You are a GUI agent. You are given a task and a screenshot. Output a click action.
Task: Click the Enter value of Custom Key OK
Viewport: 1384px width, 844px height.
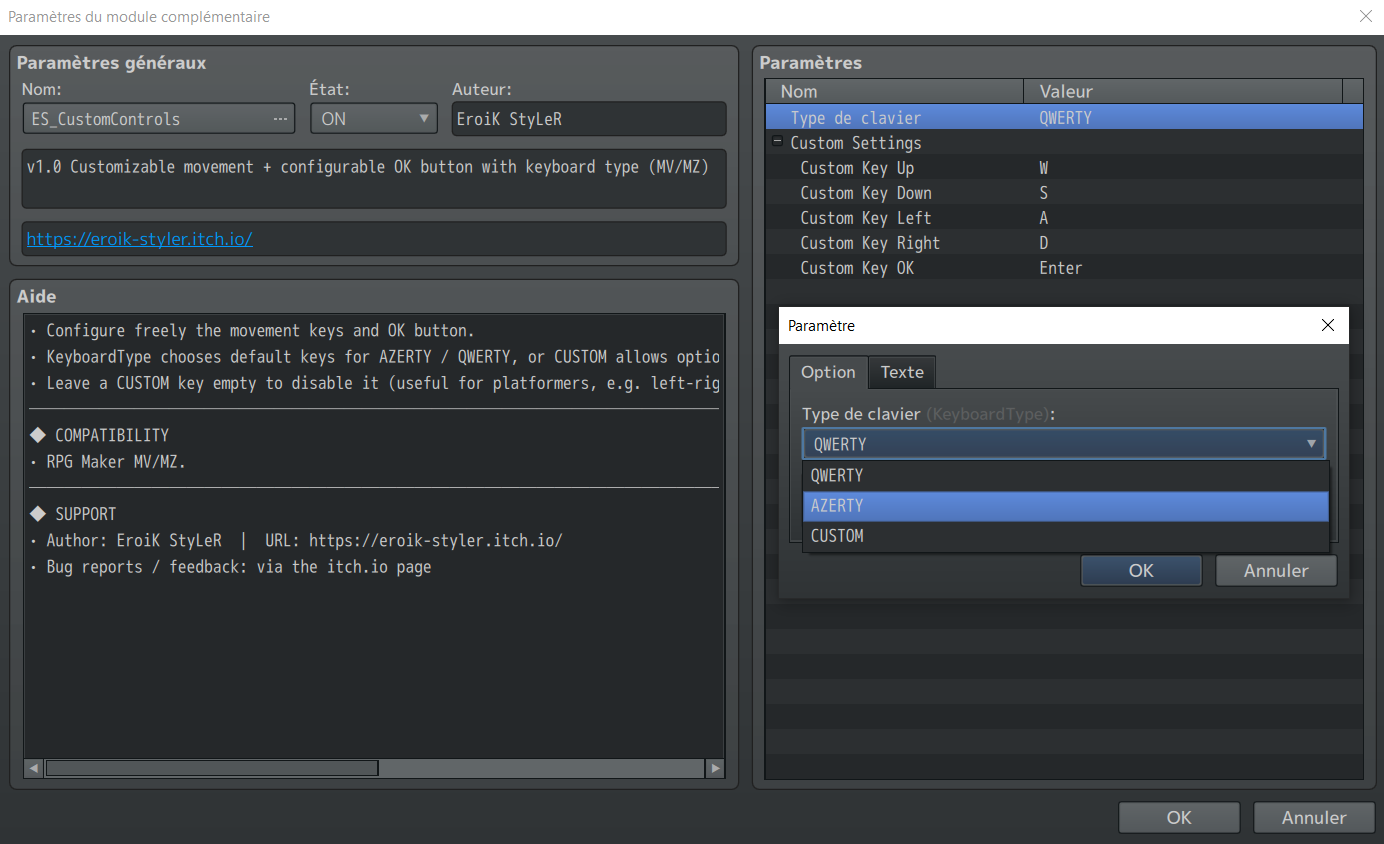click(1061, 268)
